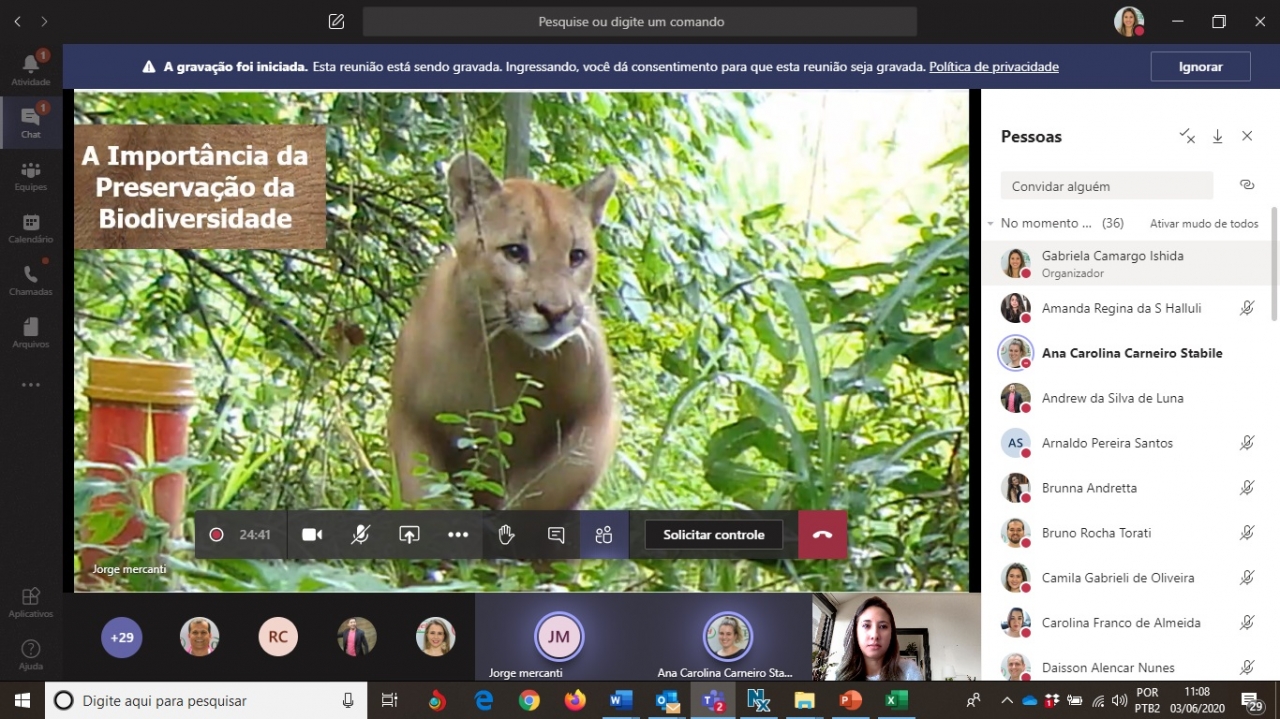Screen dimensions: 1280x719
Task: Copy meeting join link icon
Action: 1246,185
